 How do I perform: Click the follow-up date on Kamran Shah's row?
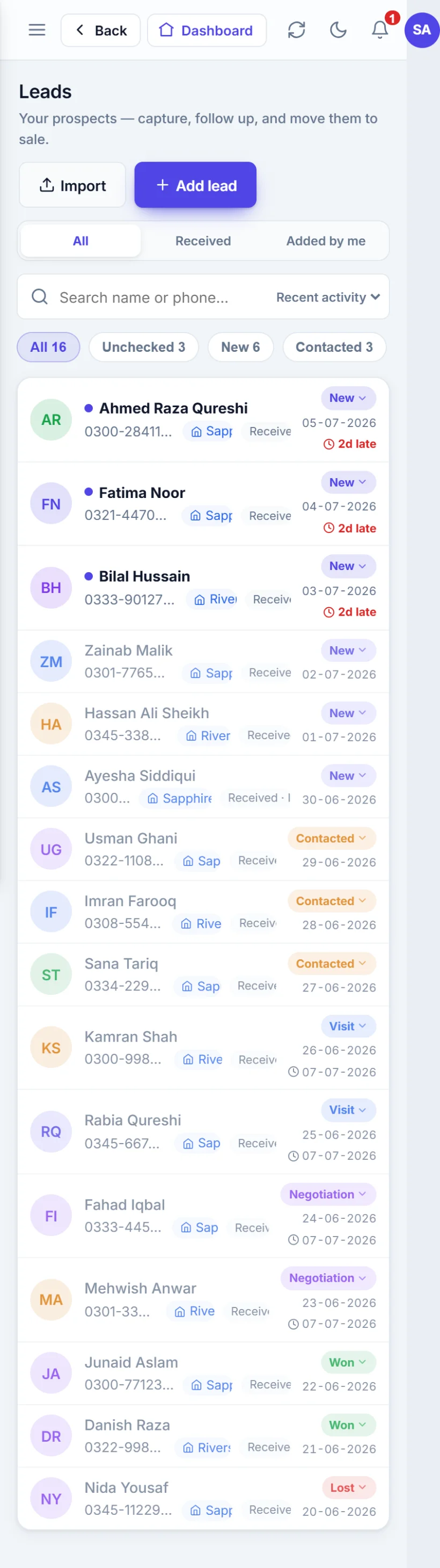coord(333,1072)
